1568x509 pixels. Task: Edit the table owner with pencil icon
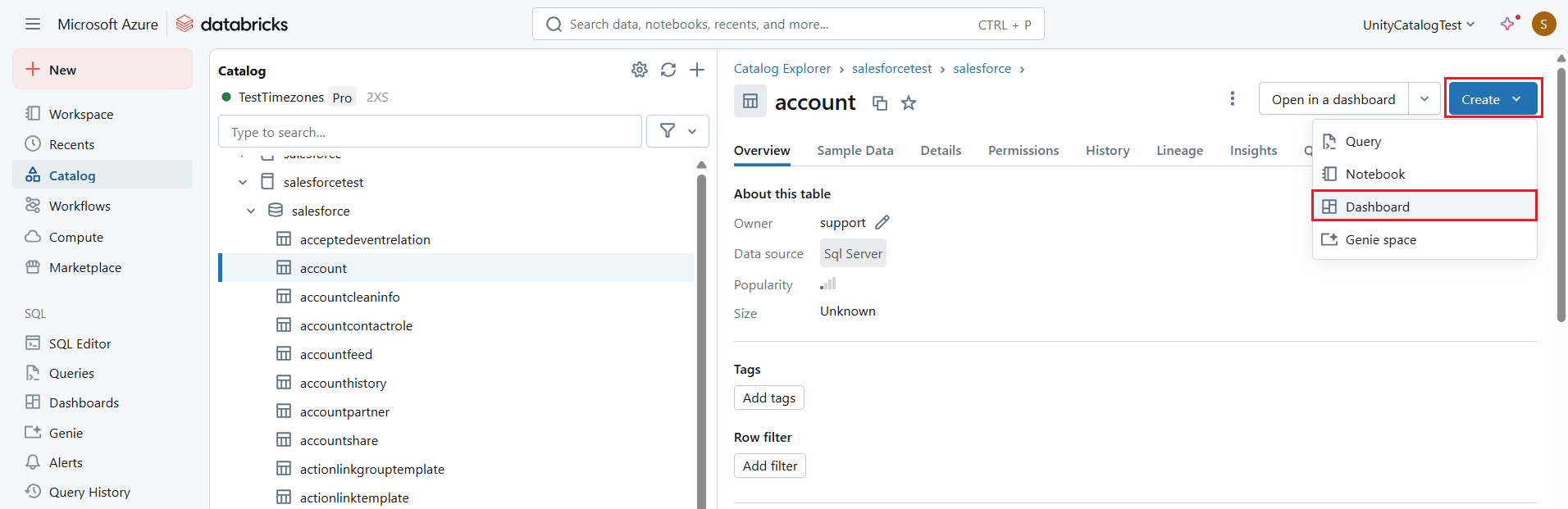point(882,222)
